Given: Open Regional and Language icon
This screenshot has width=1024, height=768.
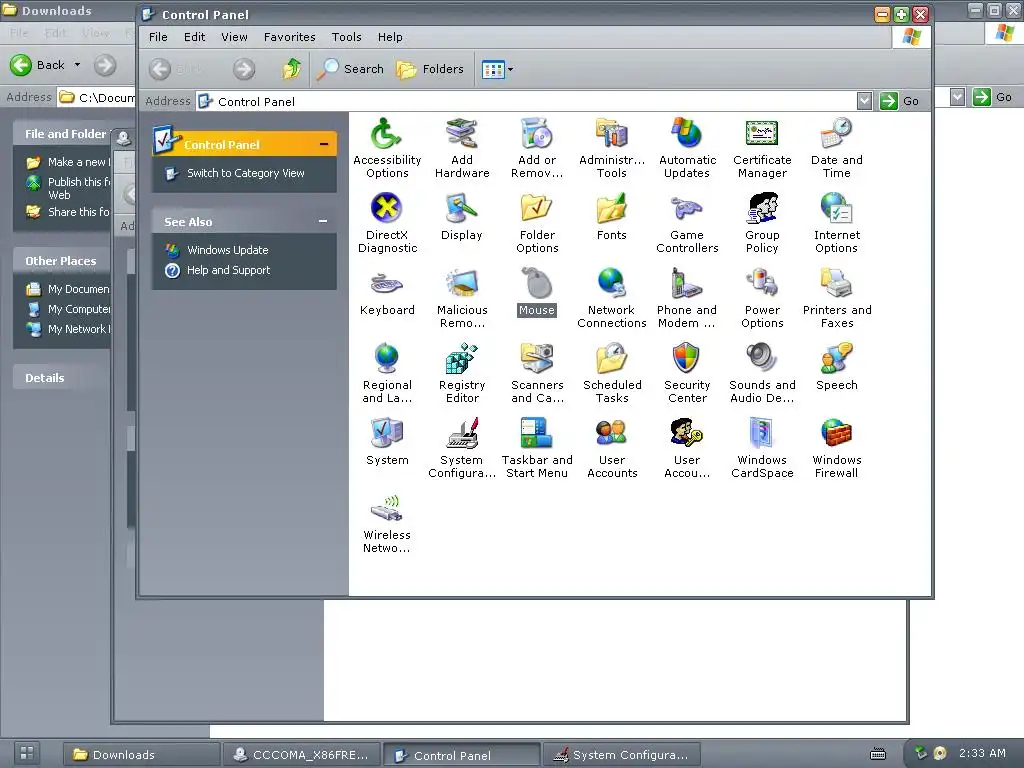Looking at the screenshot, I should [x=387, y=373].
